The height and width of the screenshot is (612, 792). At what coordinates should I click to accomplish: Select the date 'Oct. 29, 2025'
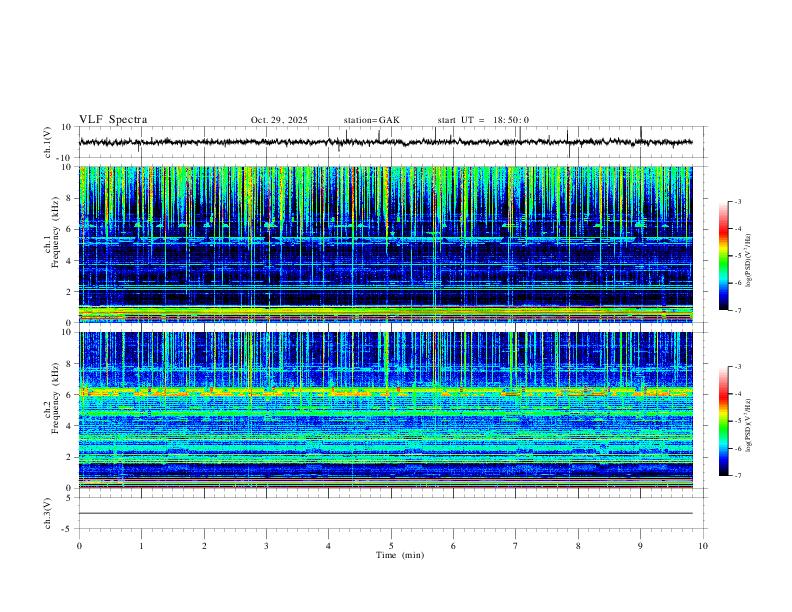tap(279, 120)
